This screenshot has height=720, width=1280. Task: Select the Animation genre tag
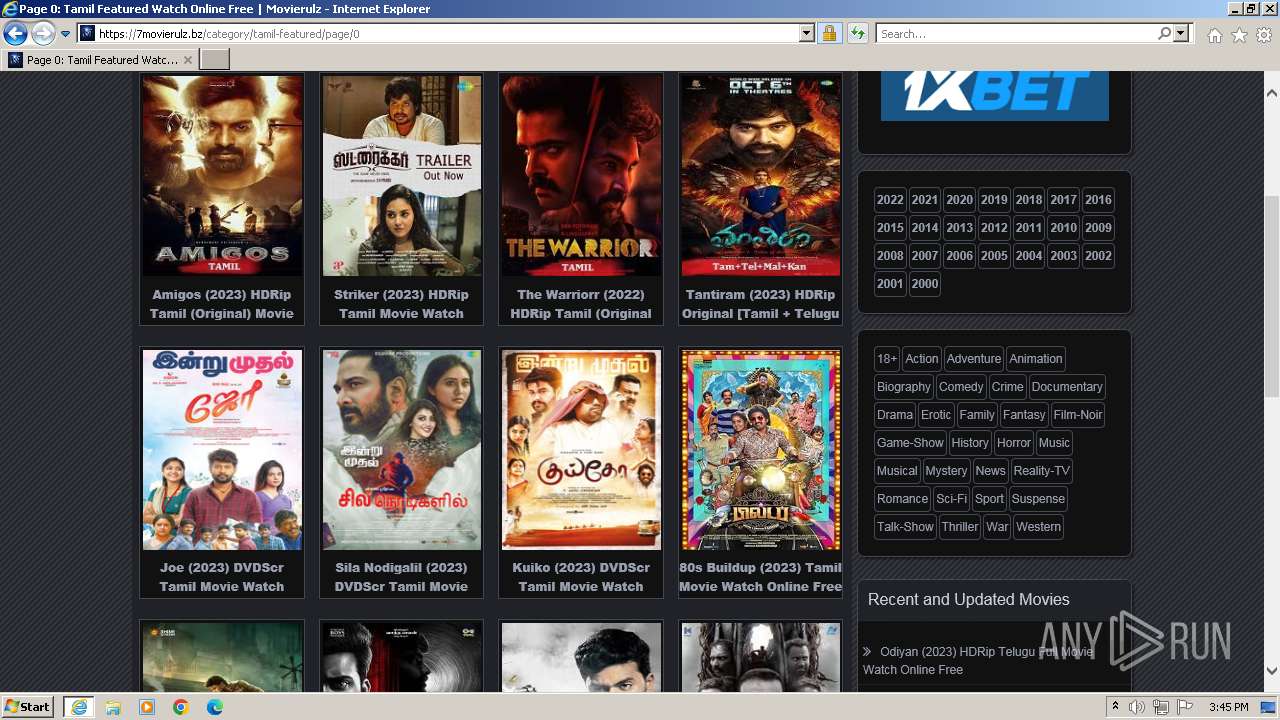(x=1036, y=359)
